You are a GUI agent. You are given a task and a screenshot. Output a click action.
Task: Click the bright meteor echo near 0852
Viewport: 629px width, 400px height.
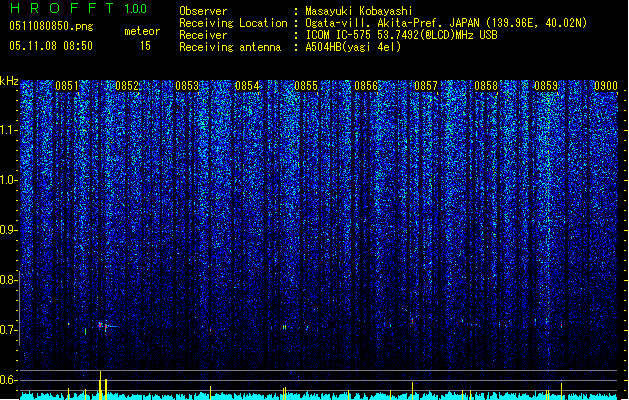point(105,326)
